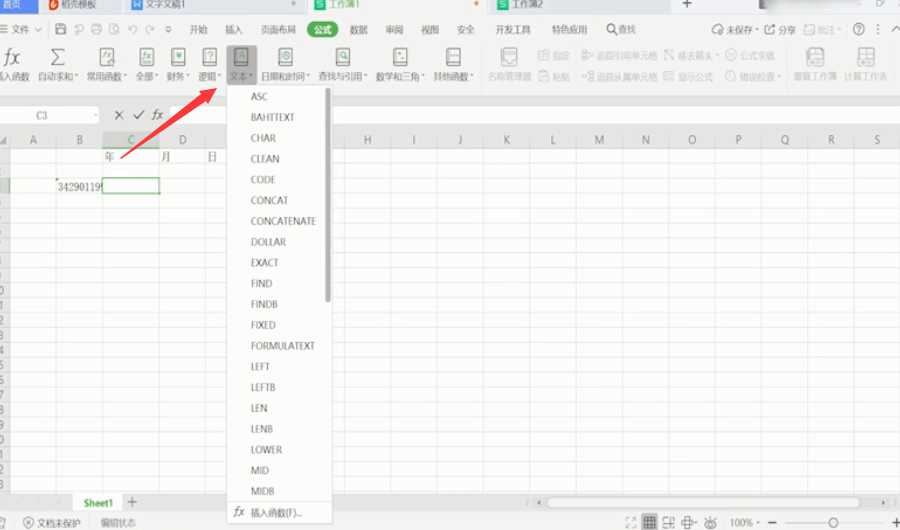Viewport: 900px width, 530px height.
Task: Switch to the 文字文稿1 document tab
Action: click(214, 5)
